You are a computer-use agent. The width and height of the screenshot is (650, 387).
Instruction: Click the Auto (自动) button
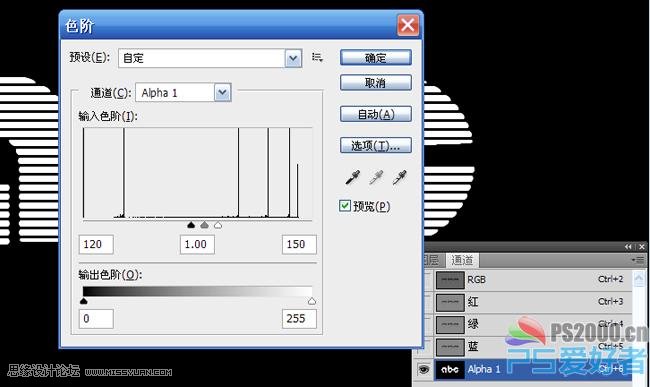376,114
